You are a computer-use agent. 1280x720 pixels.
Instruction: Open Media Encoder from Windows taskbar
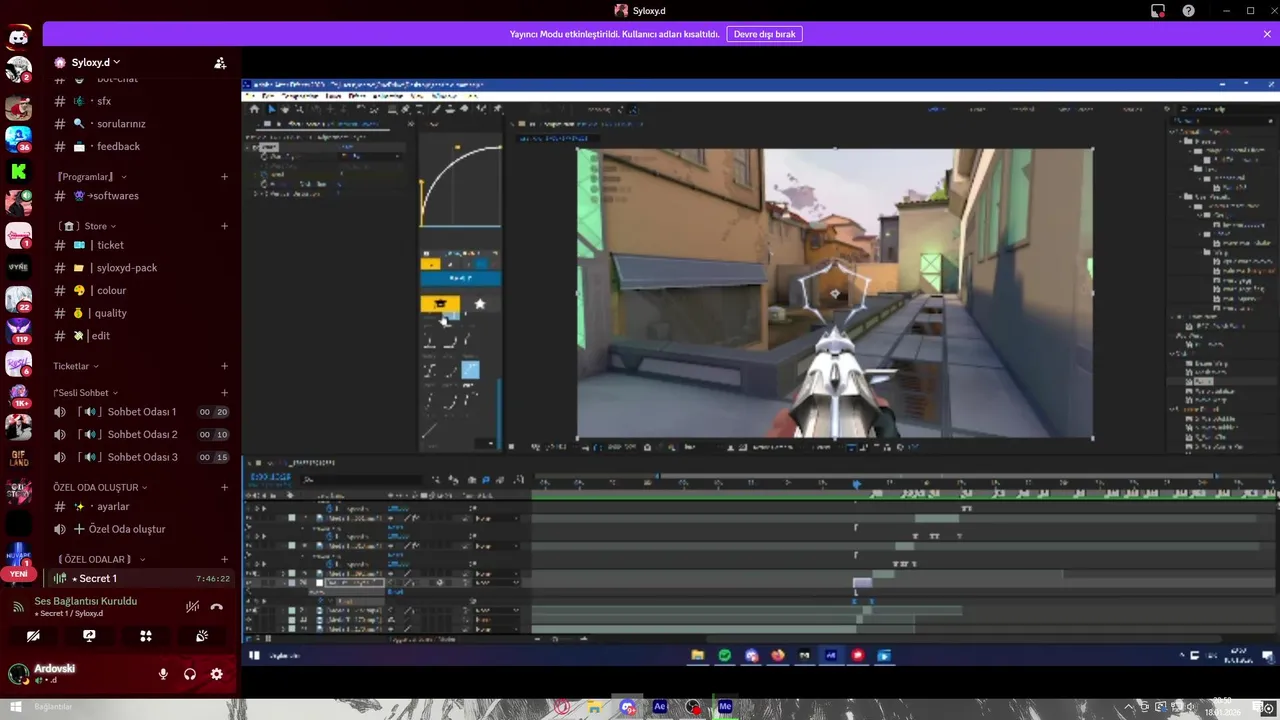point(725,707)
